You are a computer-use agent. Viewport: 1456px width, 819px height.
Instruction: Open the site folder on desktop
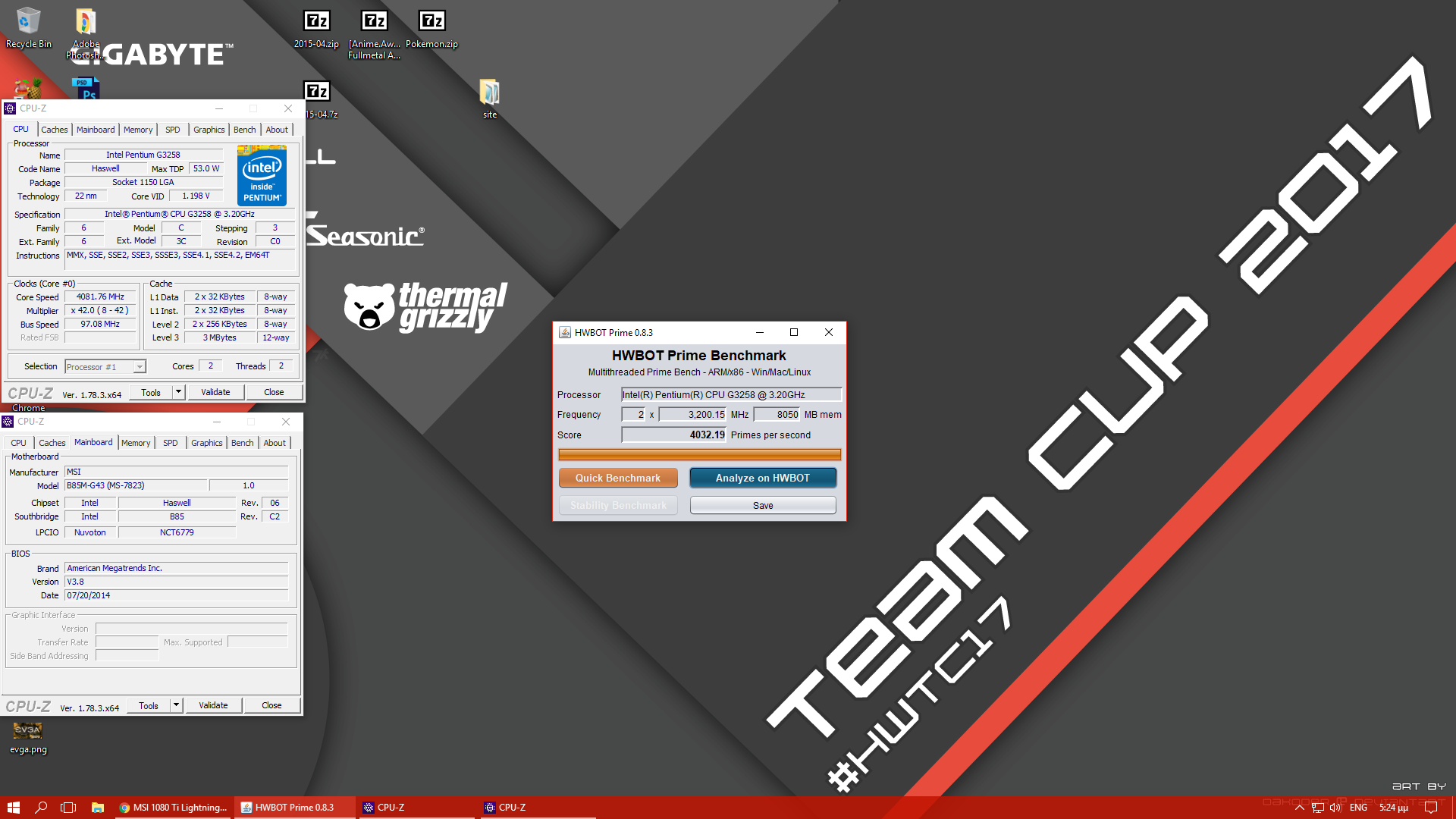[x=490, y=99]
